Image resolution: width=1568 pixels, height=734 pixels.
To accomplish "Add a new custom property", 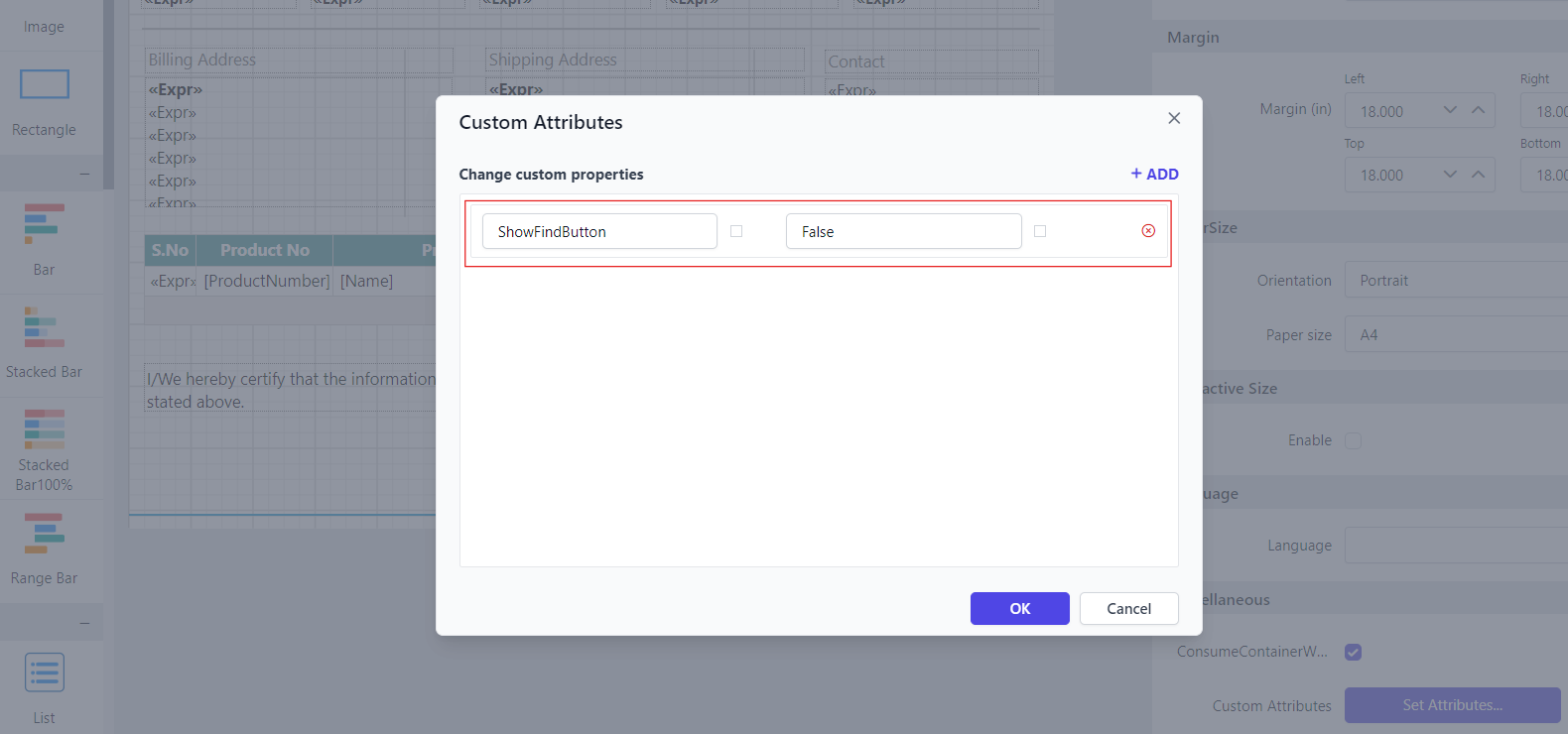I will coord(1155,174).
